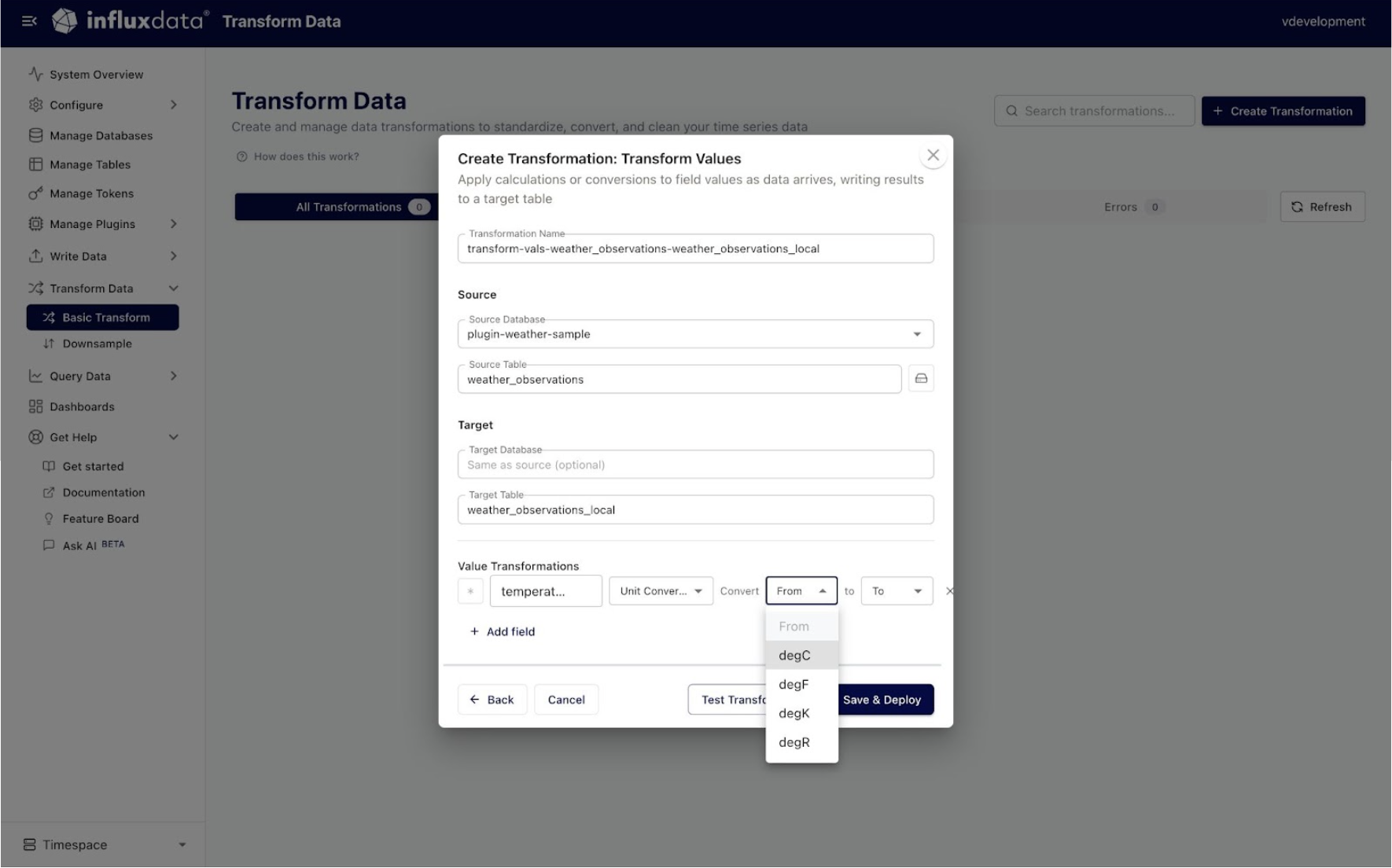1392x868 pixels.
Task: Collapse the Get Help submenu chevron
Action: click(x=174, y=437)
